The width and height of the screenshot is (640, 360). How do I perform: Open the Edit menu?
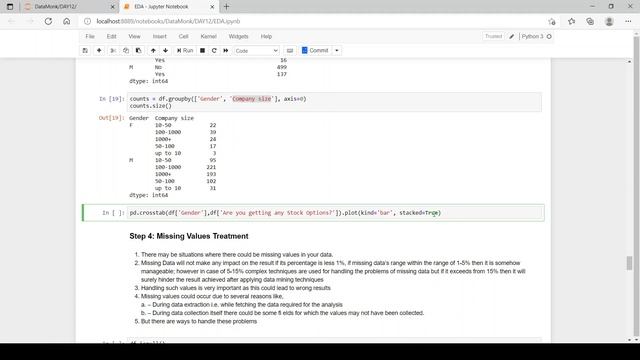click(x=111, y=36)
